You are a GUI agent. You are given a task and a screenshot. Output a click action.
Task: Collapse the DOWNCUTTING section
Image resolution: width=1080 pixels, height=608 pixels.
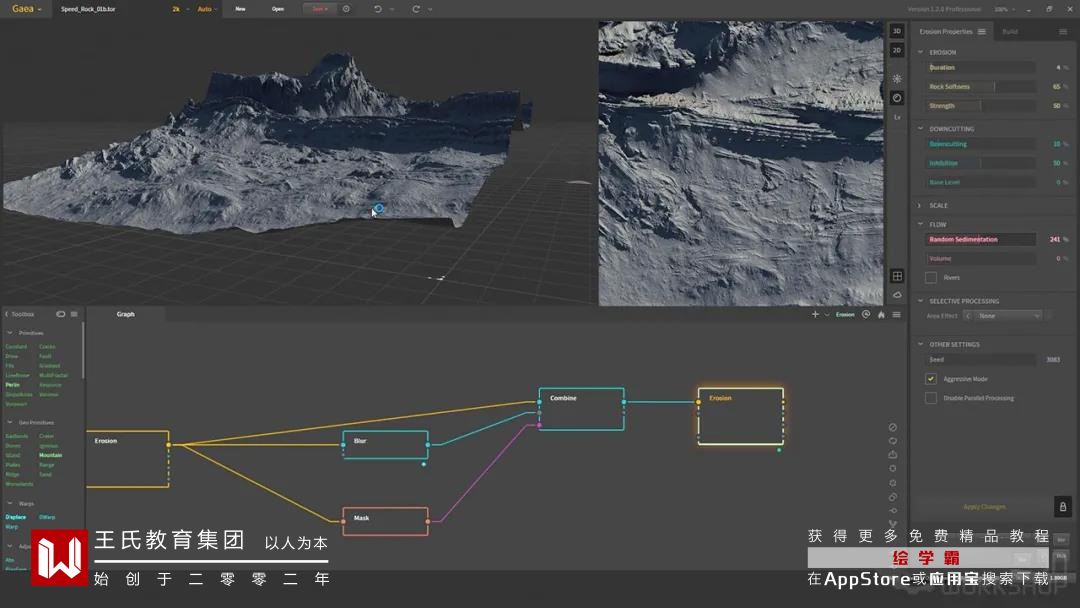pyautogui.click(x=920, y=129)
